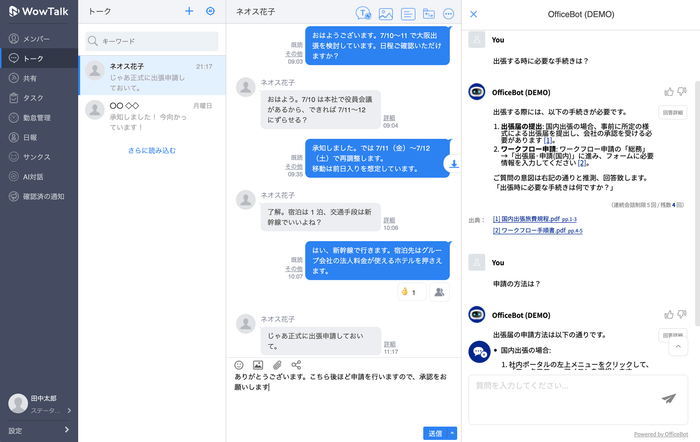Screen dimensions: 700x442
Task: Click the attach file paperclip icon
Action: pos(277,365)
